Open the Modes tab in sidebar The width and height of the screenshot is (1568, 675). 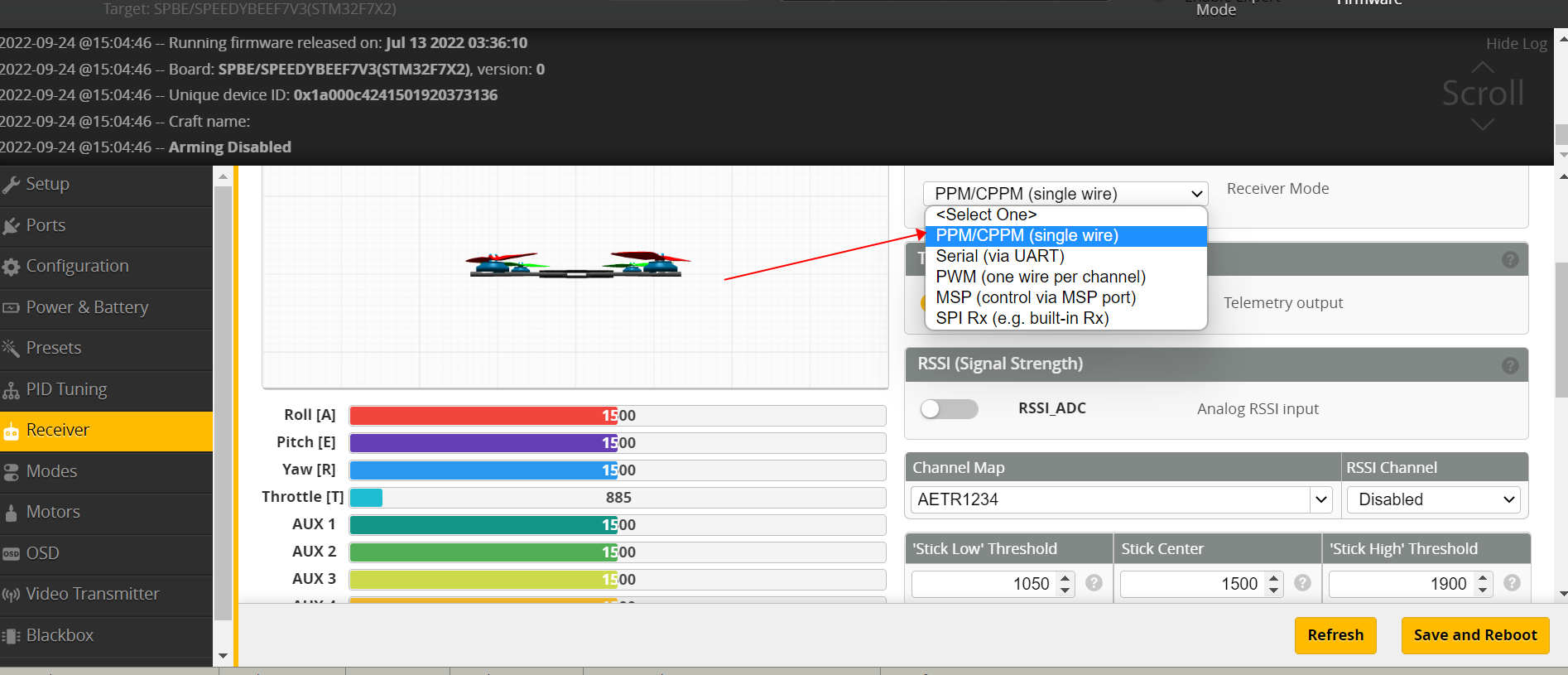(51, 471)
